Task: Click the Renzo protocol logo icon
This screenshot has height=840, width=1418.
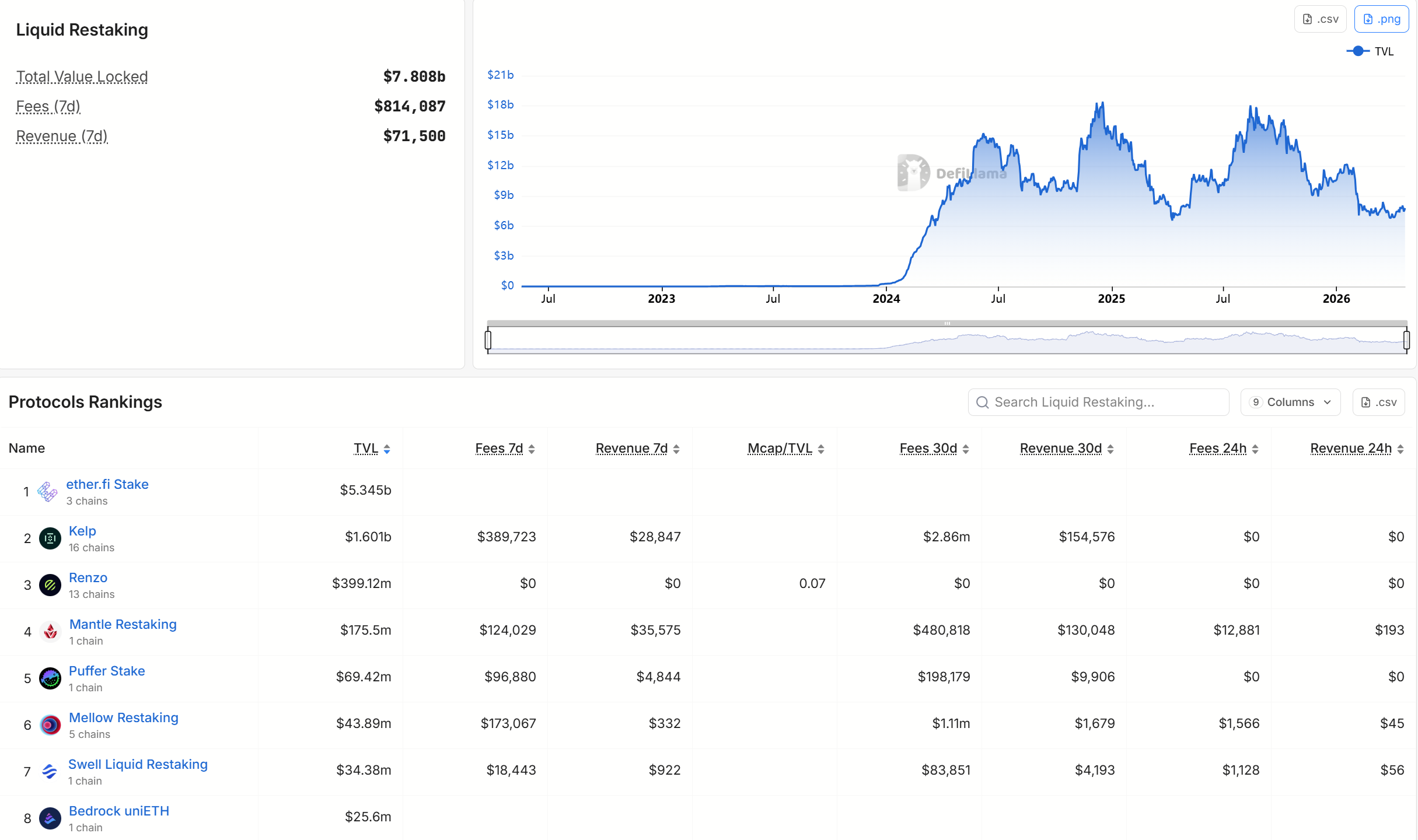Action: tap(50, 585)
